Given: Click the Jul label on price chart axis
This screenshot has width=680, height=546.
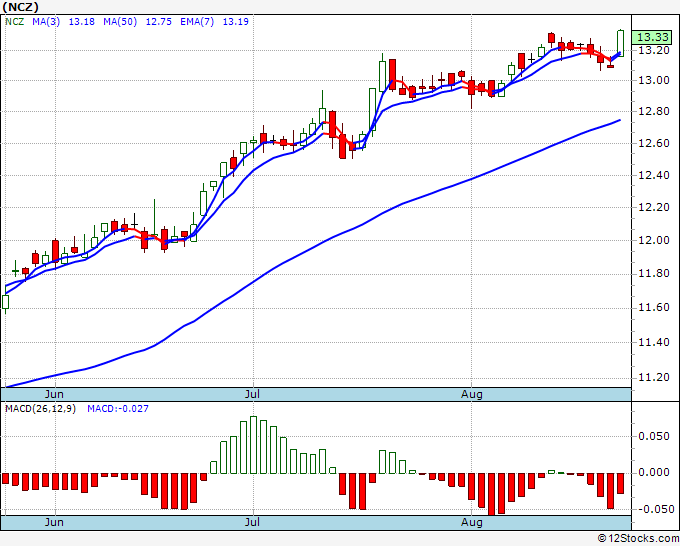Looking at the screenshot, I should 252,394.
